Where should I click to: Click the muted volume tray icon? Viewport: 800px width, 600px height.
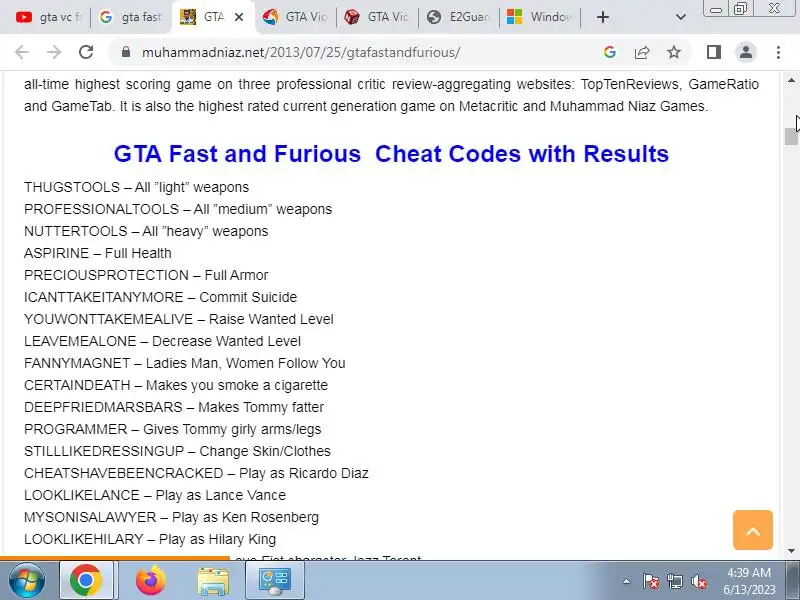[x=698, y=581]
